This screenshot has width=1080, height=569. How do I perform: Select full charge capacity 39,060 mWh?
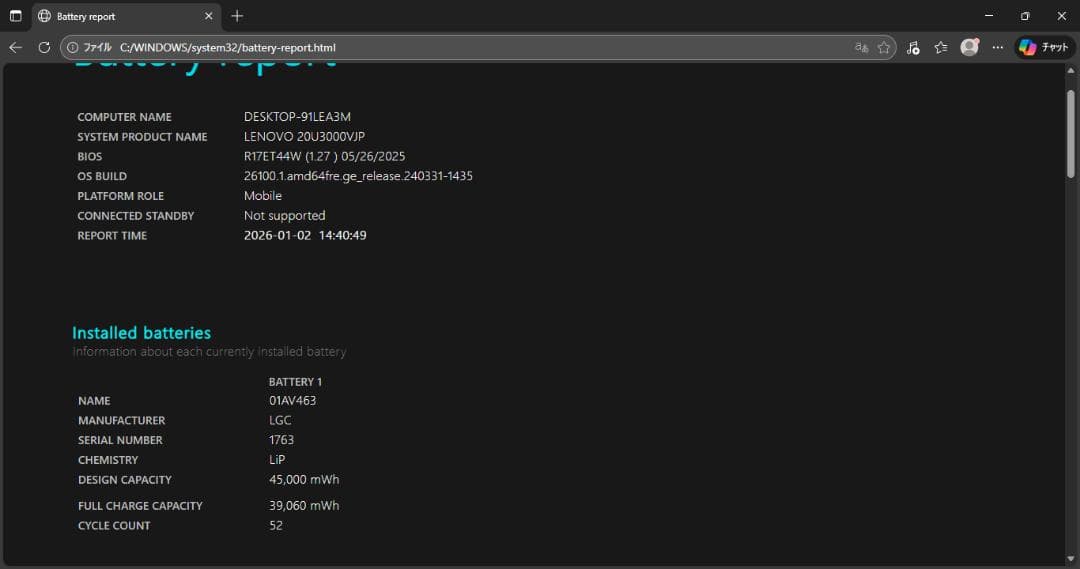[304, 506]
